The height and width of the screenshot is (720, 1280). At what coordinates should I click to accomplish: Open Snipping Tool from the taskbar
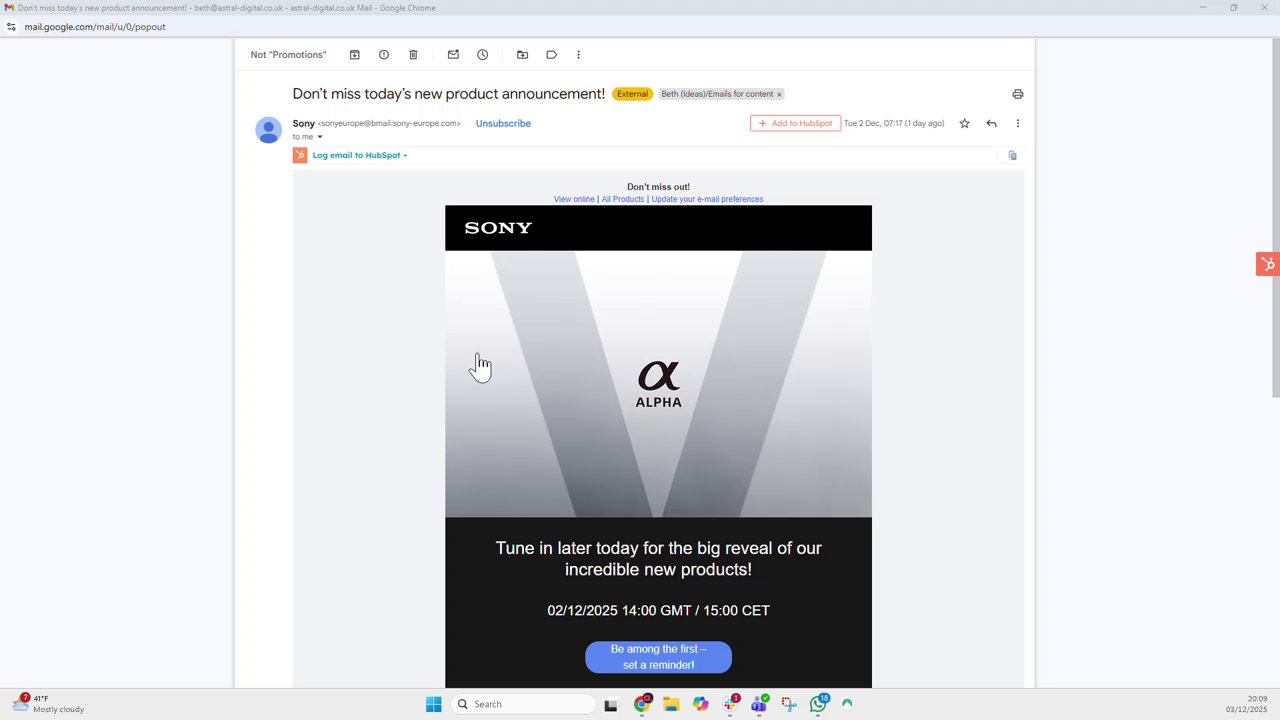point(789,704)
